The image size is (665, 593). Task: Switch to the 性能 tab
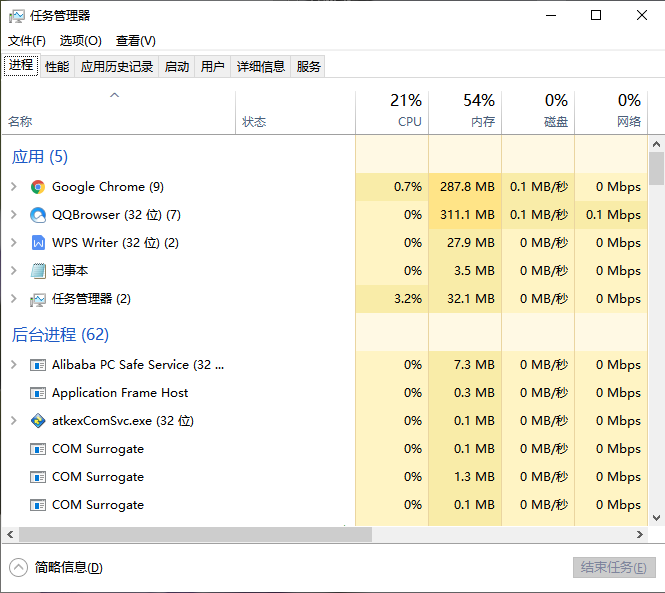click(57, 67)
